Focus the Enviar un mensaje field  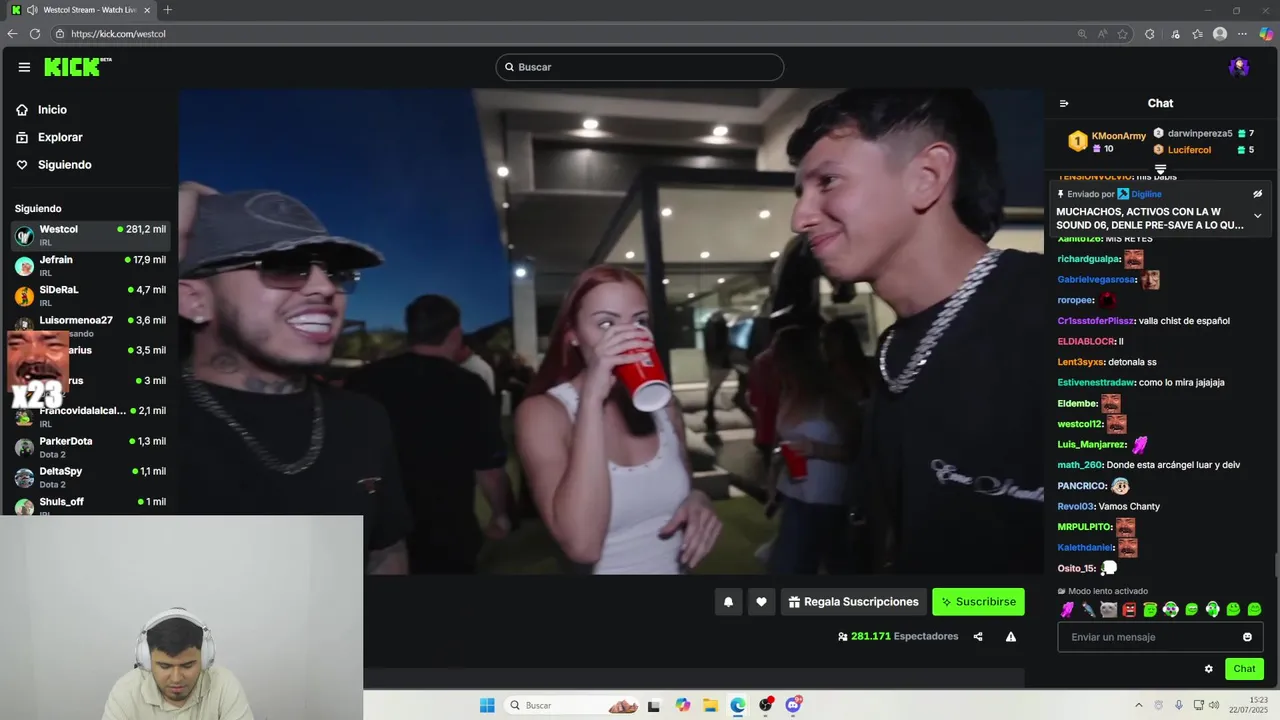point(1160,637)
